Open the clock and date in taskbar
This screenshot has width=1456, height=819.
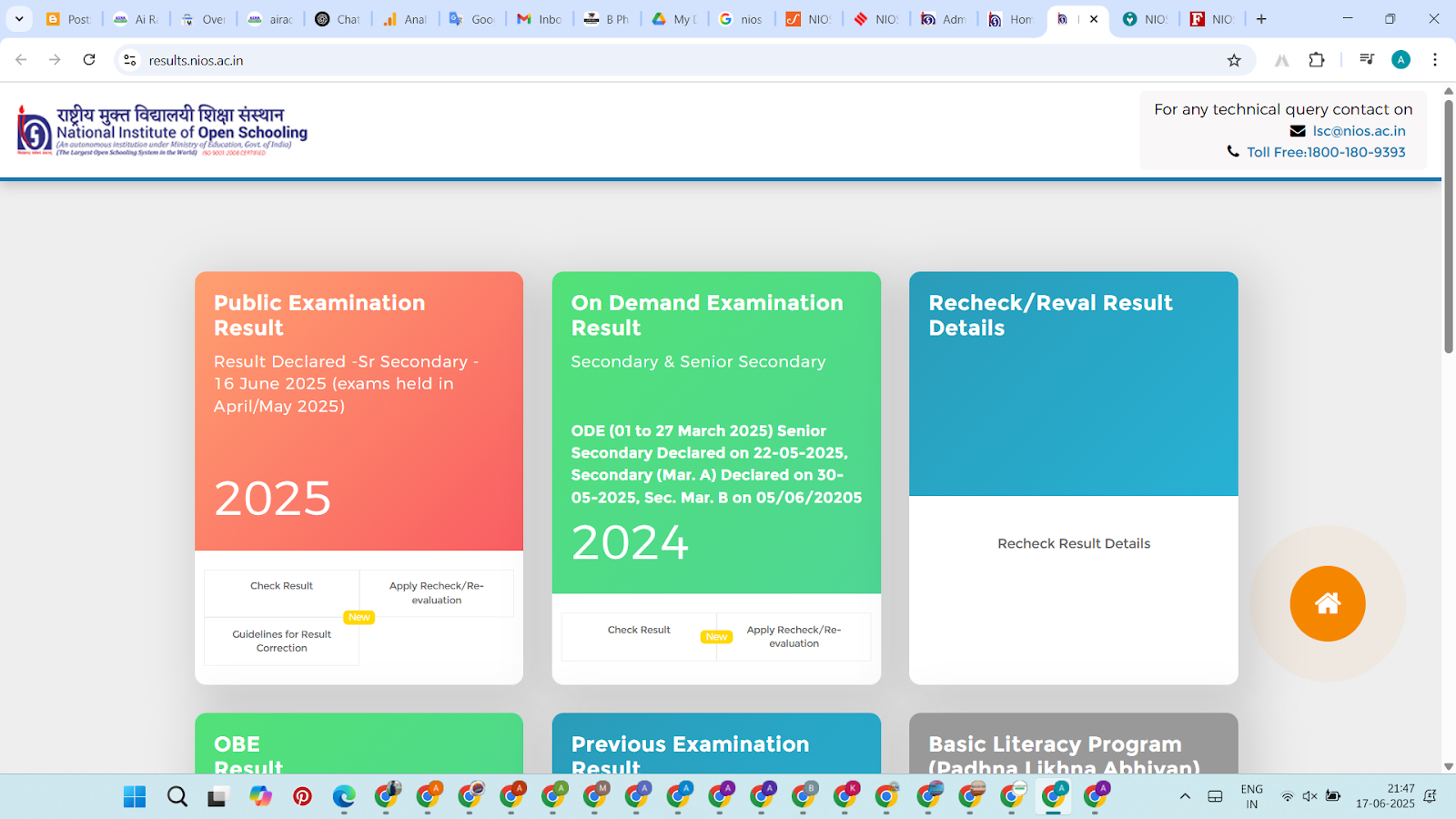1385,797
